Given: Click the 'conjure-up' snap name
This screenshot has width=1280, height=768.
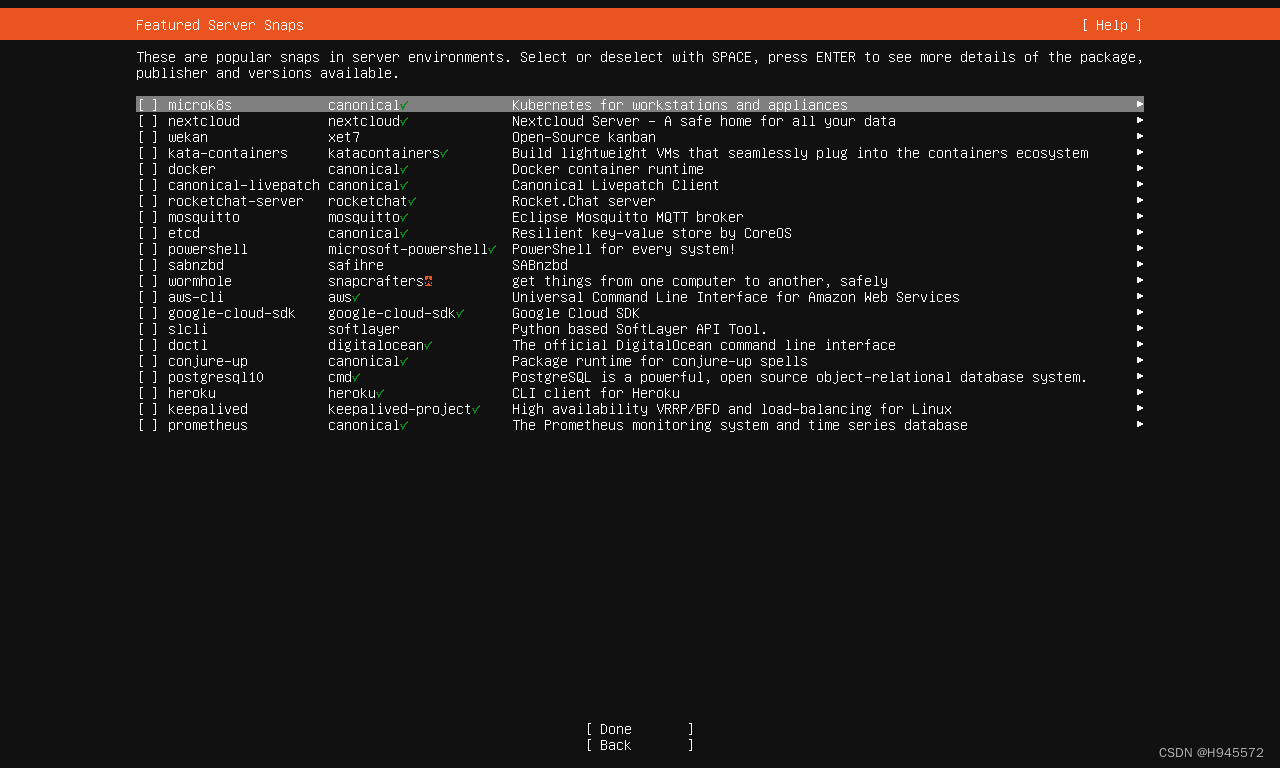Looking at the screenshot, I should (x=208, y=361).
